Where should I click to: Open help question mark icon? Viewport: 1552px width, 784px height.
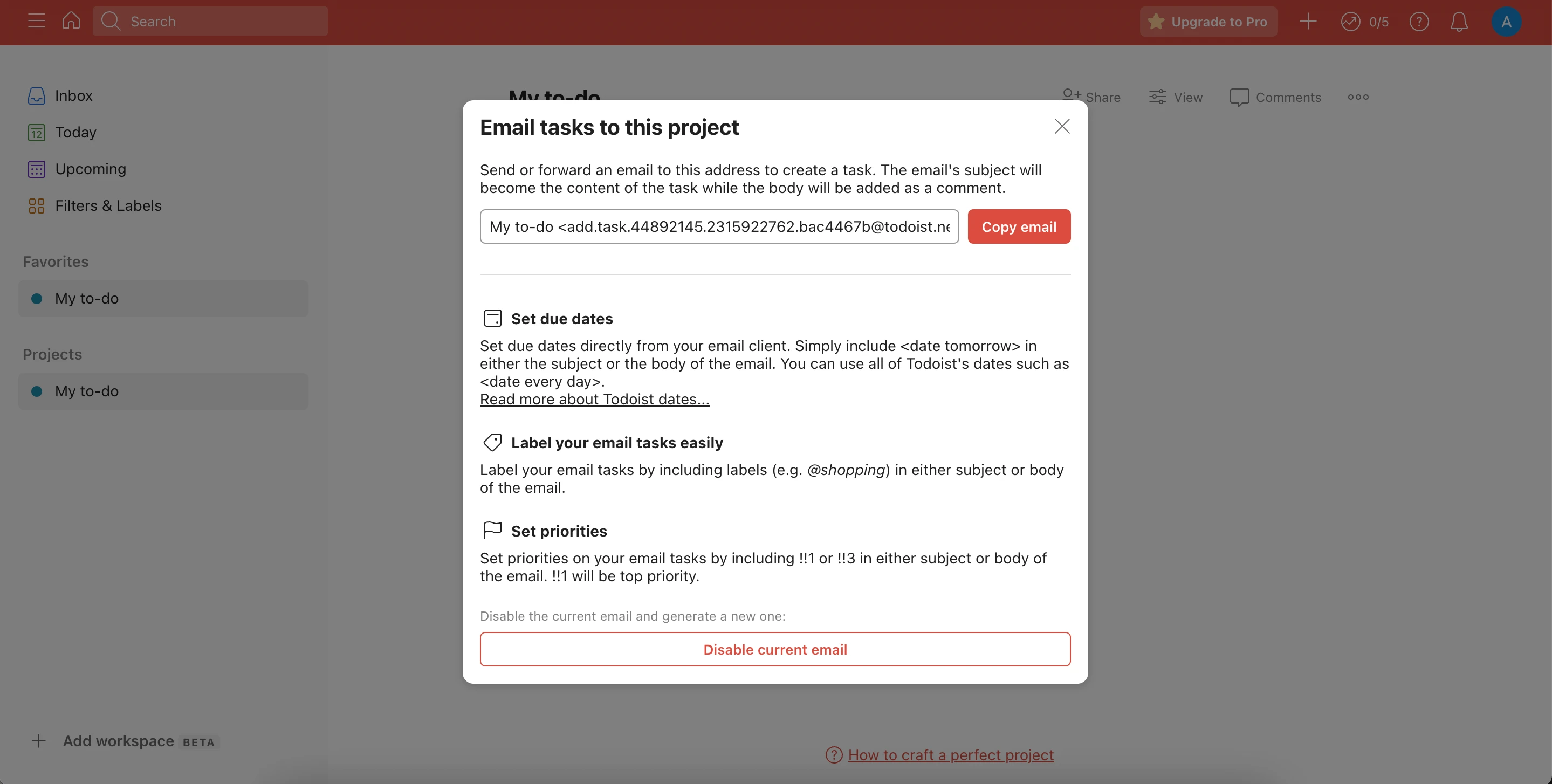click(1419, 22)
